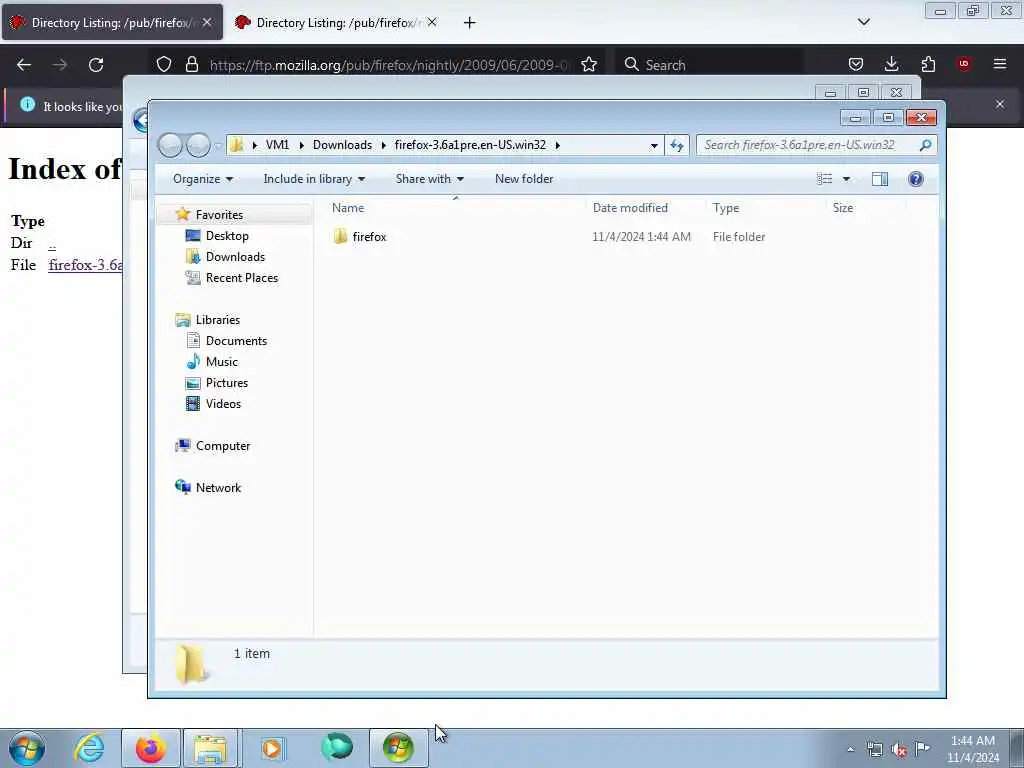Click Firefox back arrow button
Screen dimensions: 1024x768
[24, 65]
